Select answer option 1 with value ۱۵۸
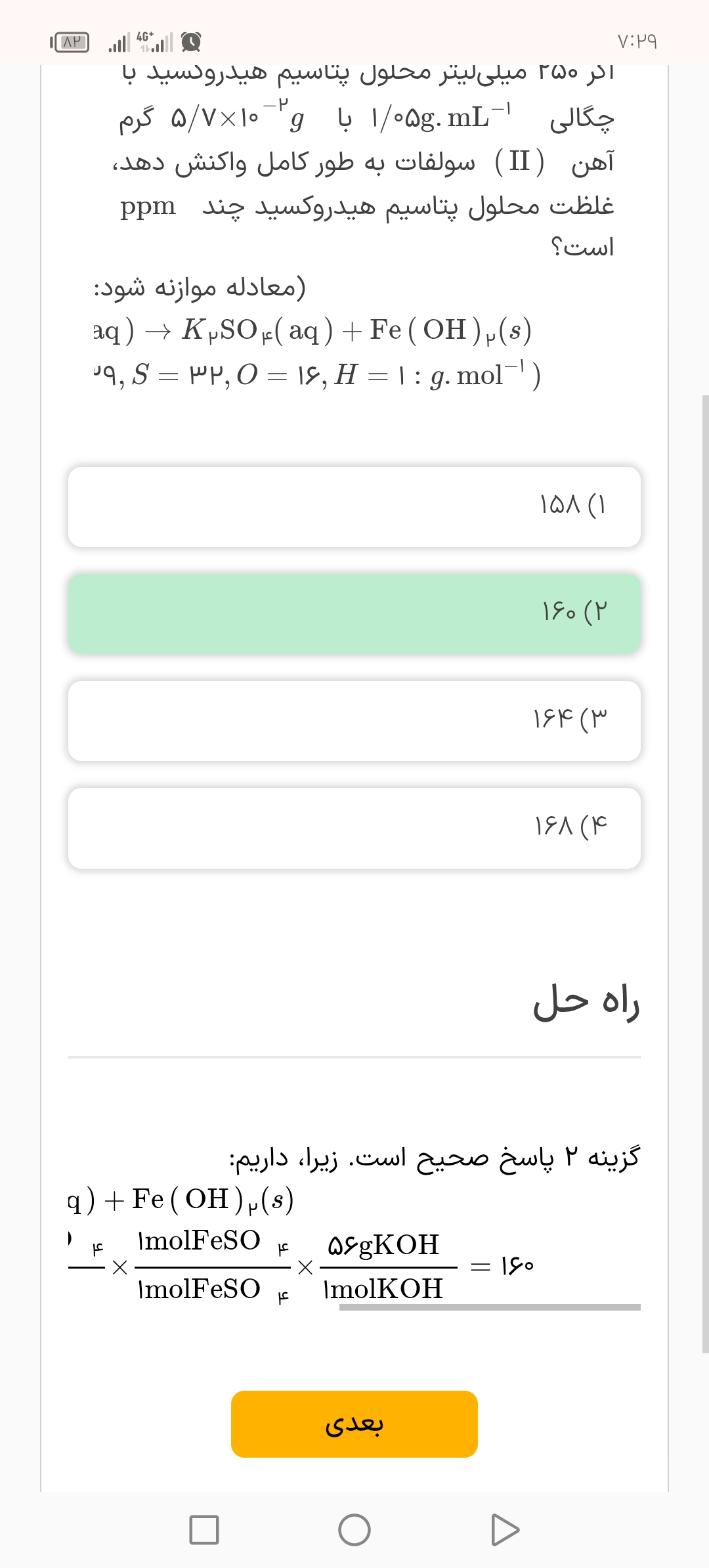This screenshot has width=709, height=1568. coord(354,507)
